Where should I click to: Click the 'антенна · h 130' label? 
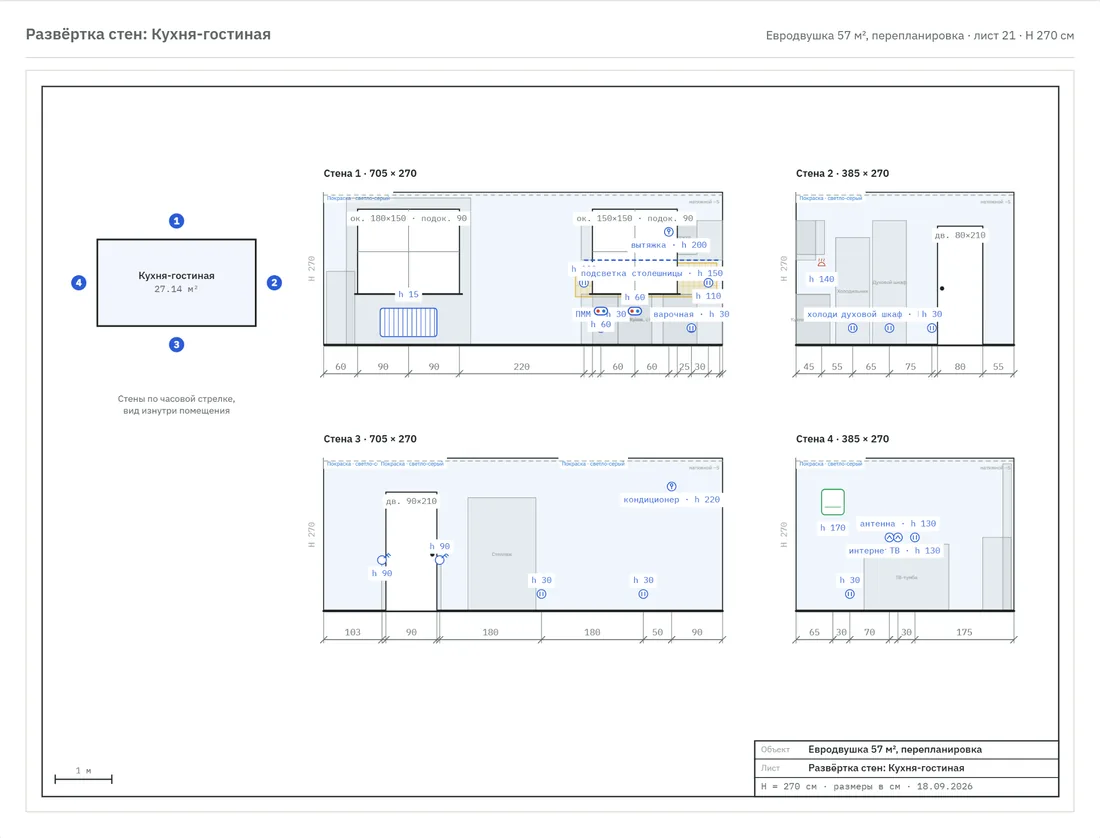pyautogui.click(x=898, y=523)
